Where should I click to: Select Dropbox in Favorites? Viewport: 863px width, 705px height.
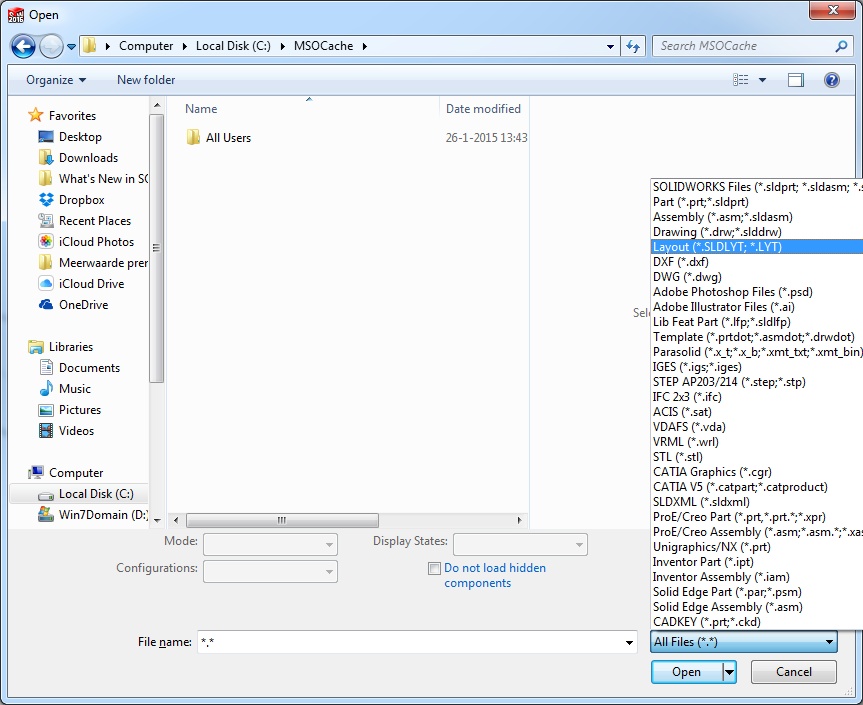click(72, 200)
